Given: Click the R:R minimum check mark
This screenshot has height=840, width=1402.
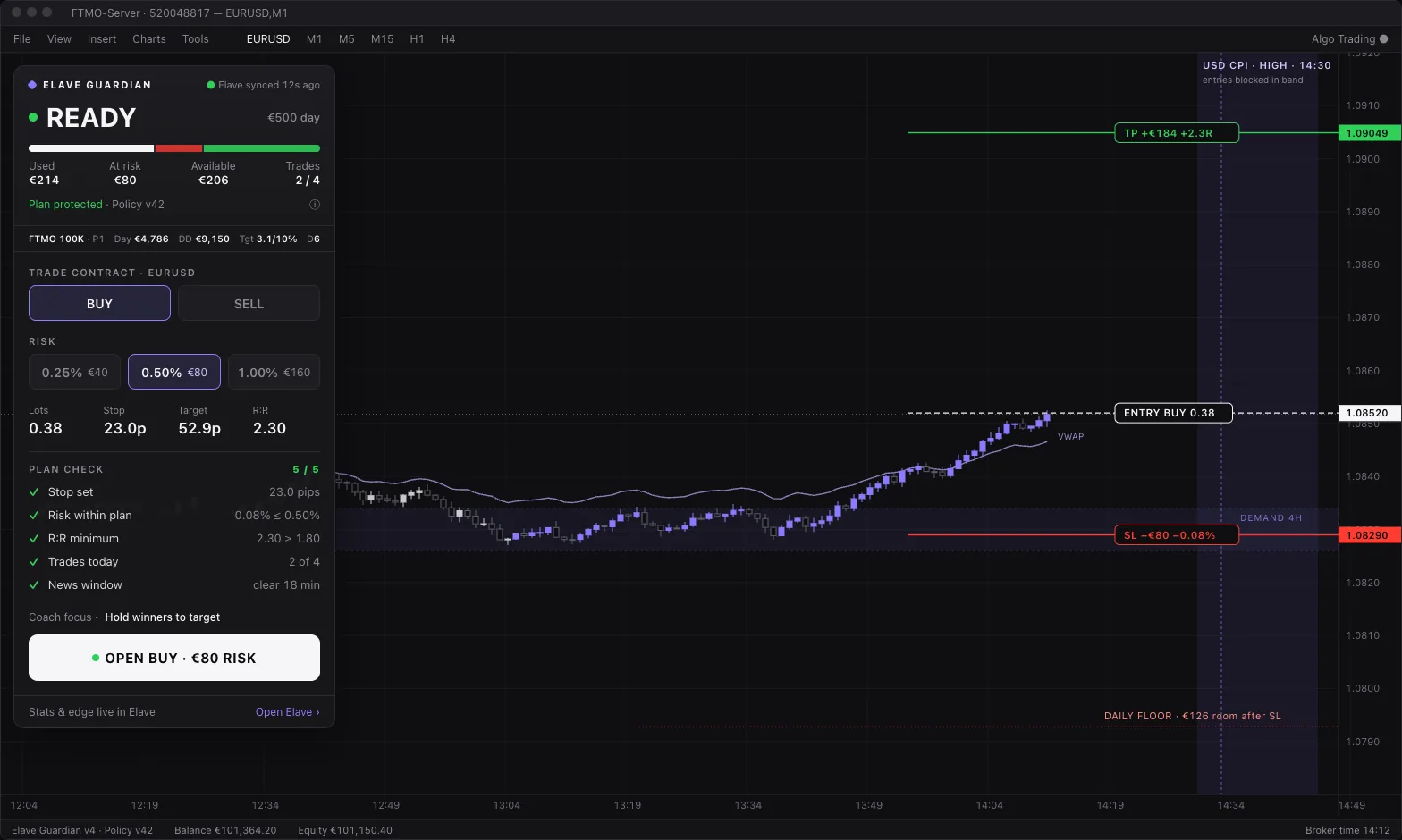Looking at the screenshot, I should coord(34,539).
